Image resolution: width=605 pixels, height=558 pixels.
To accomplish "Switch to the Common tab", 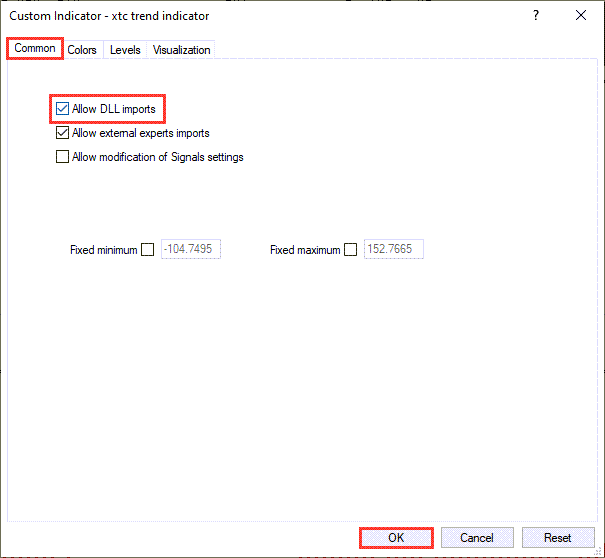I will pyautogui.click(x=35, y=49).
